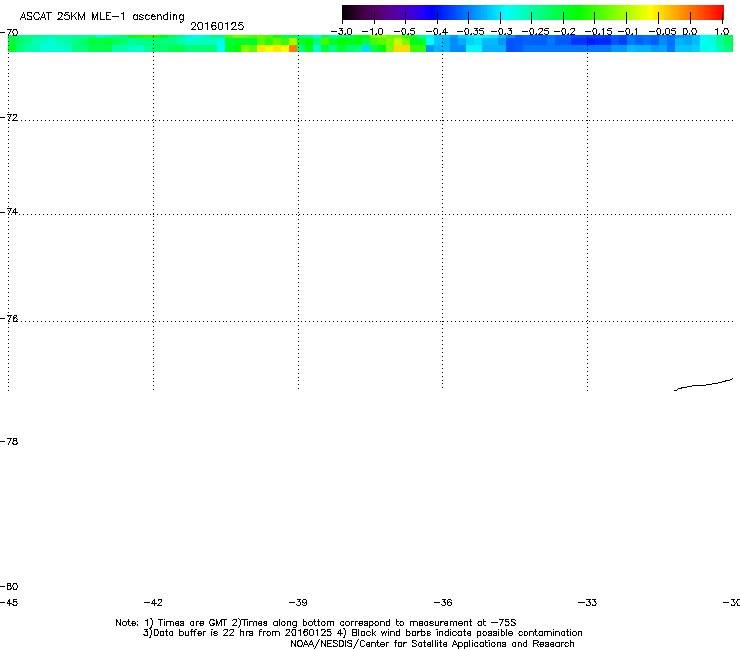Select the -33 longitude label
Image resolution: width=740 pixels, height=650 pixels.
click(x=588, y=602)
